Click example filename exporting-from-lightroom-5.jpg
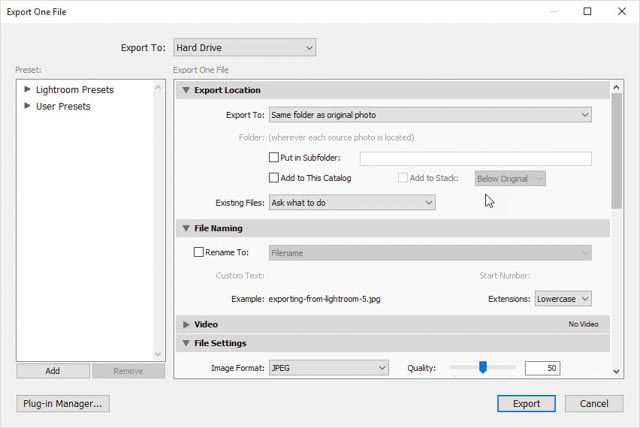 point(324,299)
